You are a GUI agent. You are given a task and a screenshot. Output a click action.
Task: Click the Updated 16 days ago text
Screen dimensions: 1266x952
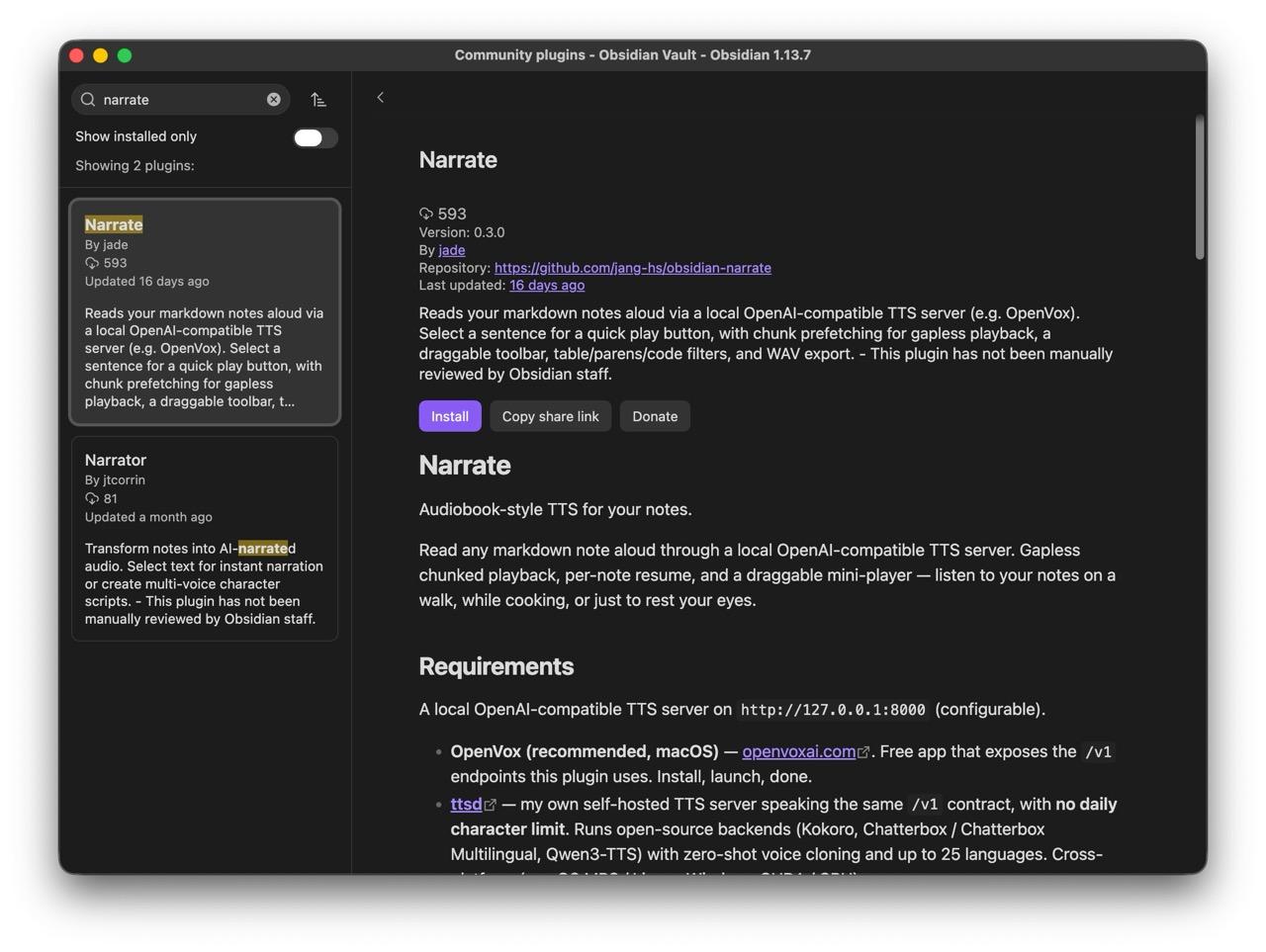[147, 282]
